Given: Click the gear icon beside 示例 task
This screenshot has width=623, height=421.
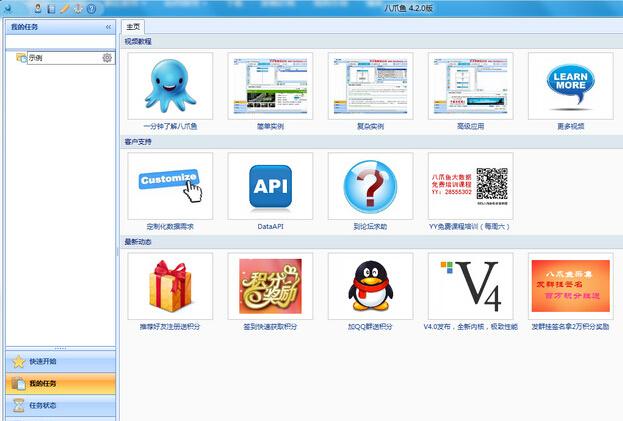Looking at the screenshot, I should (x=107, y=58).
